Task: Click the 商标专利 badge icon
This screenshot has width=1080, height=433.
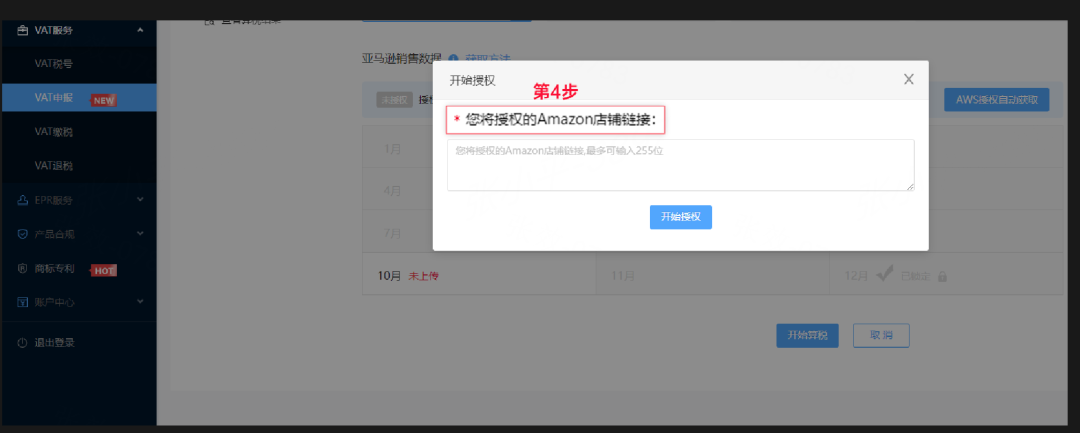Action: 22,268
